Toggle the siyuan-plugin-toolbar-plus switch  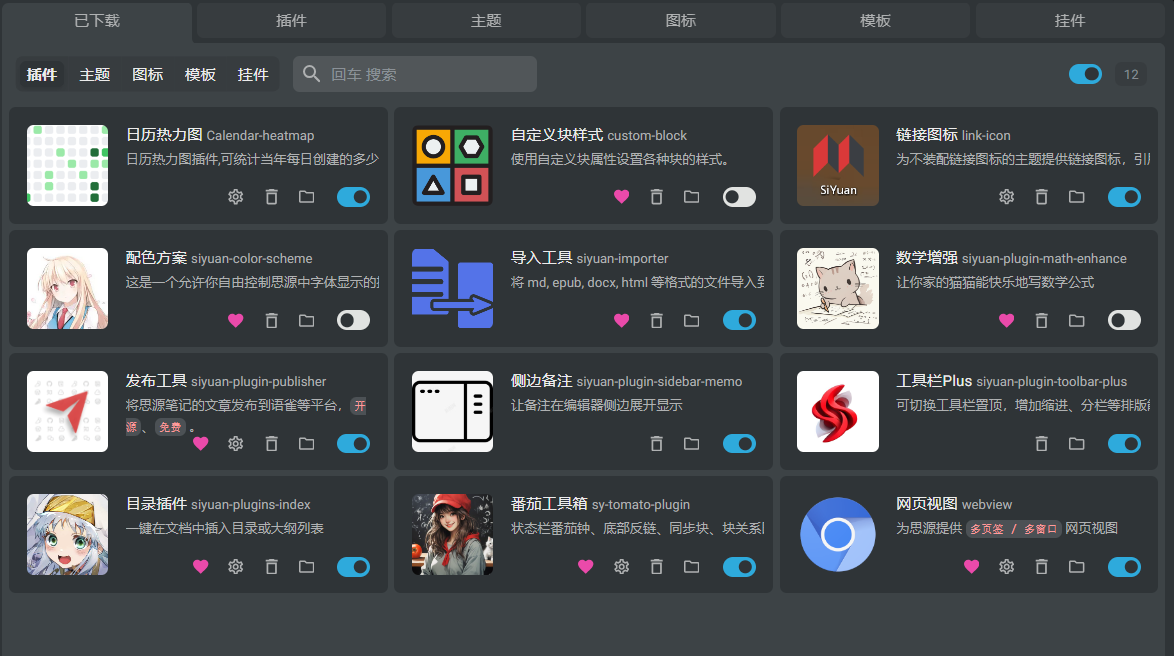(1124, 443)
